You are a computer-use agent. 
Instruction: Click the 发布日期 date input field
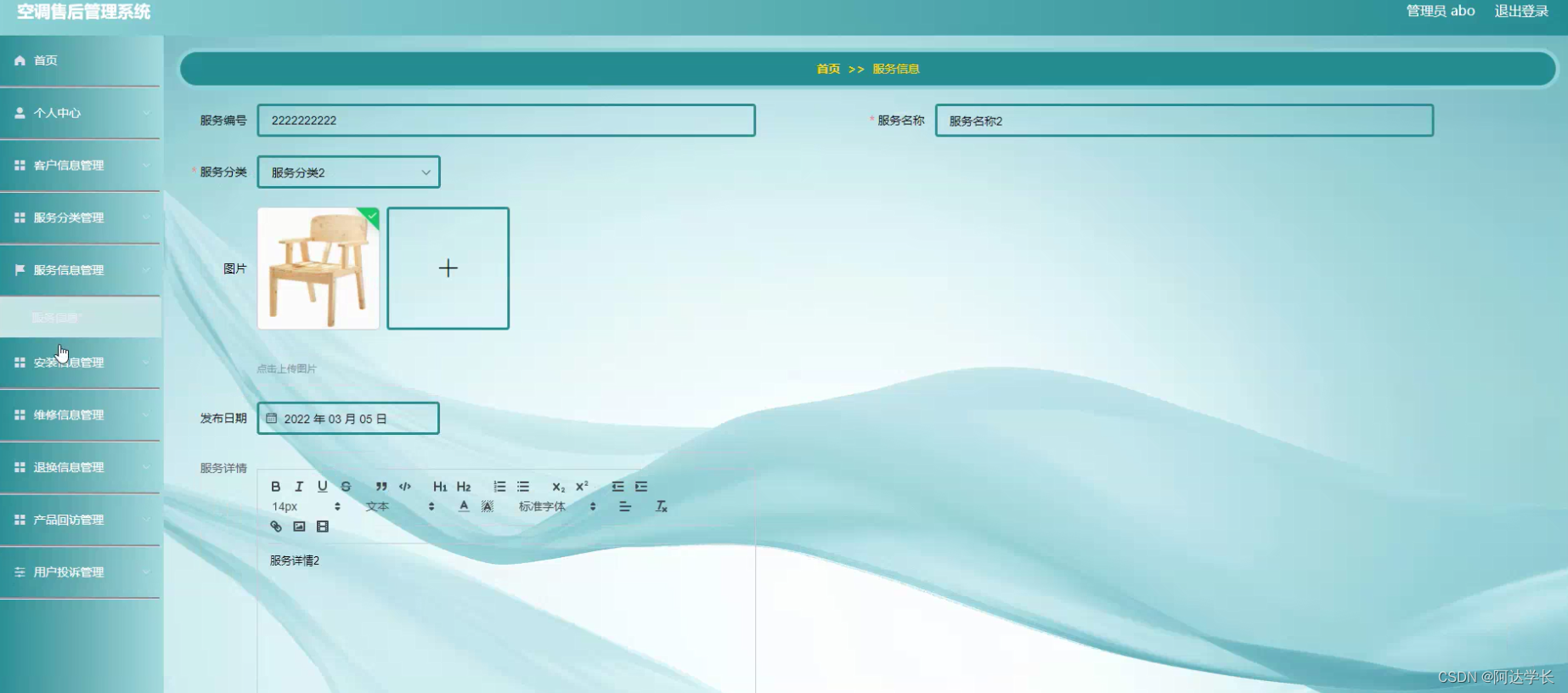click(x=348, y=419)
